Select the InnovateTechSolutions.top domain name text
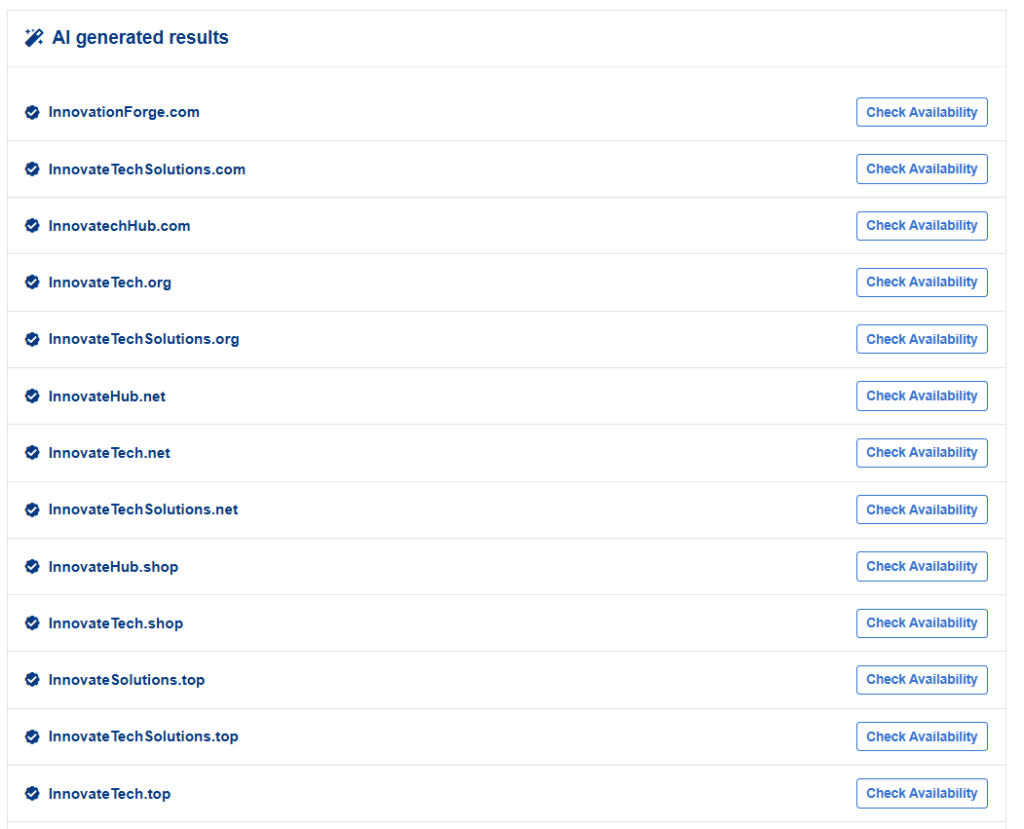The width and height of the screenshot is (1024, 829). 143,738
